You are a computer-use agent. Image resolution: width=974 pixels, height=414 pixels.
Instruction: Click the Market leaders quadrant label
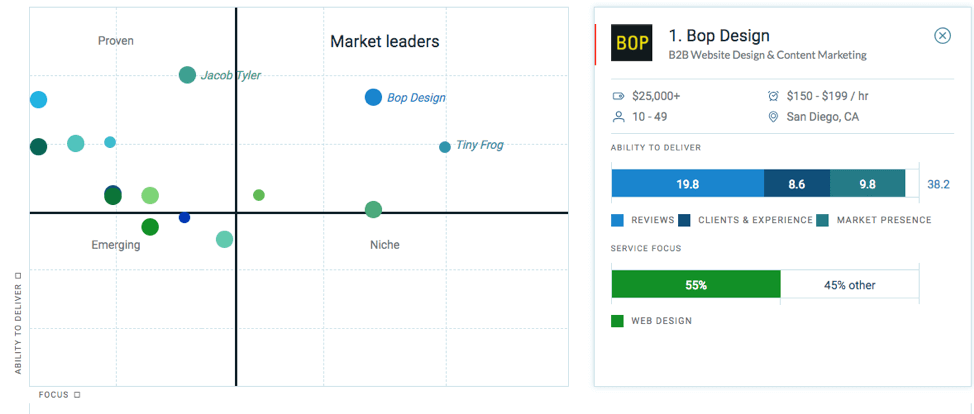[x=385, y=42]
